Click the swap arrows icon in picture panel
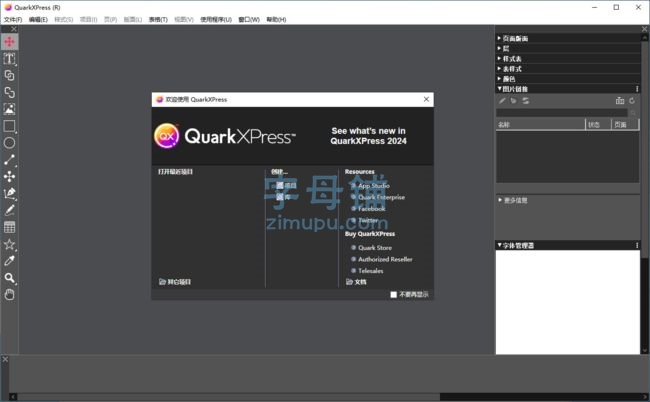Image resolution: width=650 pixels, height=402 pixels. (x=526, y=101)
